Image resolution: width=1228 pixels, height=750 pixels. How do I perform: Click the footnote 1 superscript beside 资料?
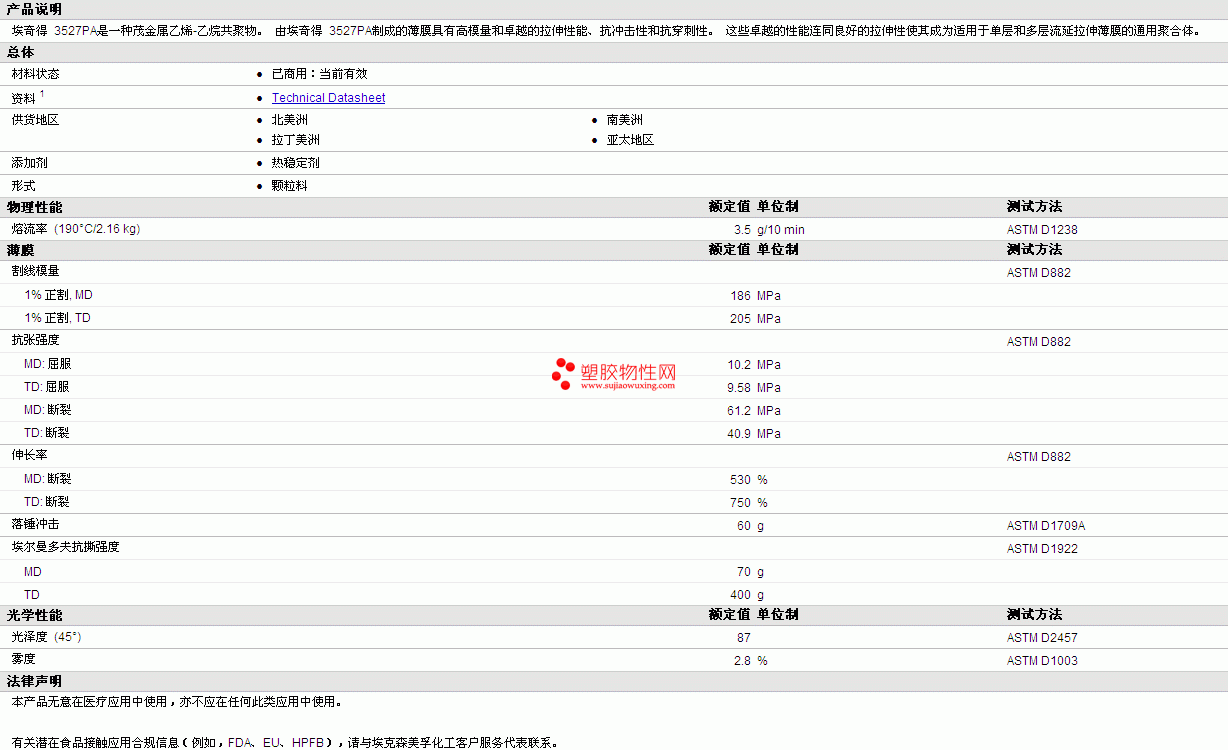coord(42,94)
